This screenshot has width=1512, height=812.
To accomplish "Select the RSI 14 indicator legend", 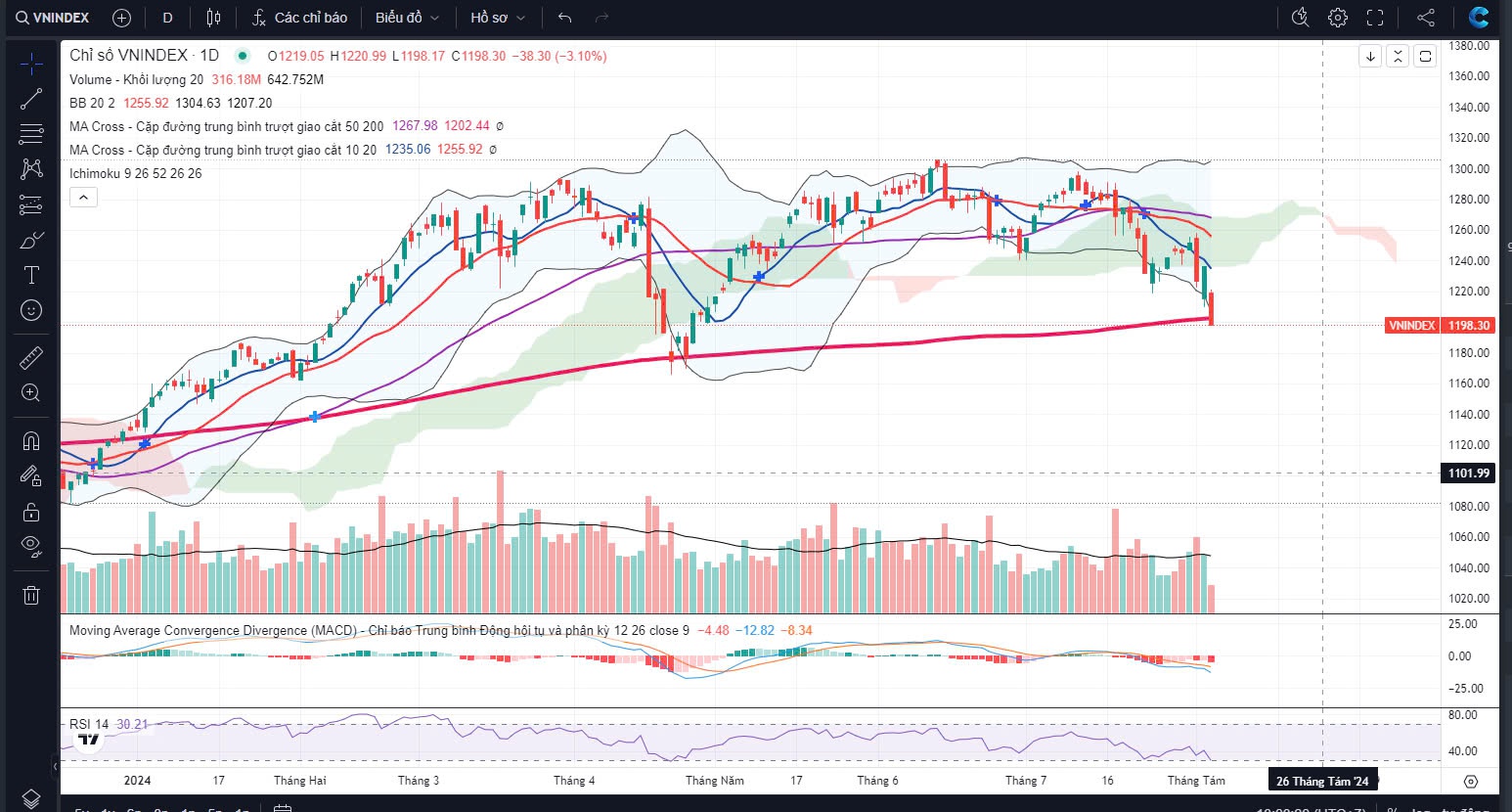I will [89, 724].
